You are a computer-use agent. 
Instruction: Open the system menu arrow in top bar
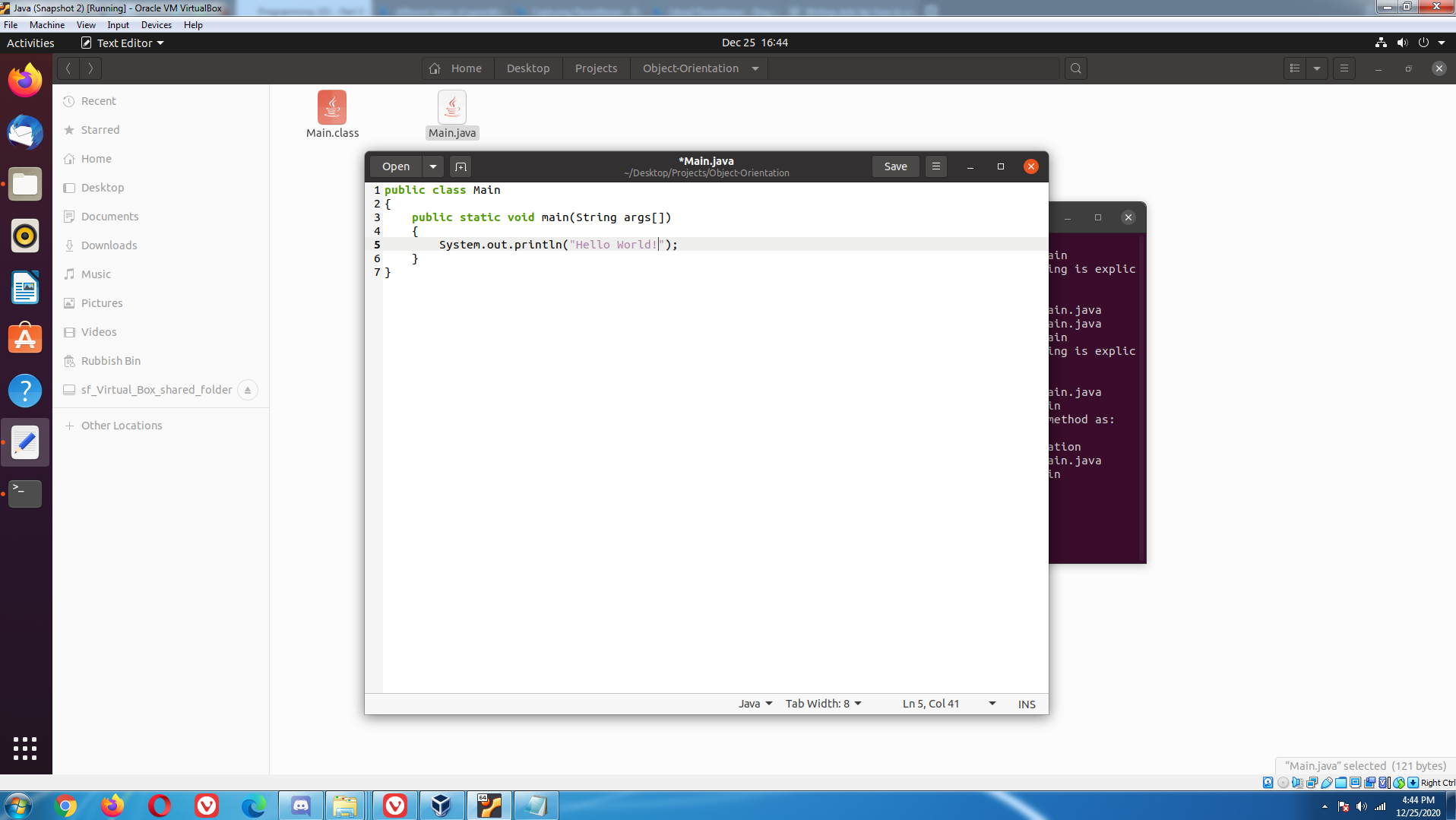pos(1442,43)
